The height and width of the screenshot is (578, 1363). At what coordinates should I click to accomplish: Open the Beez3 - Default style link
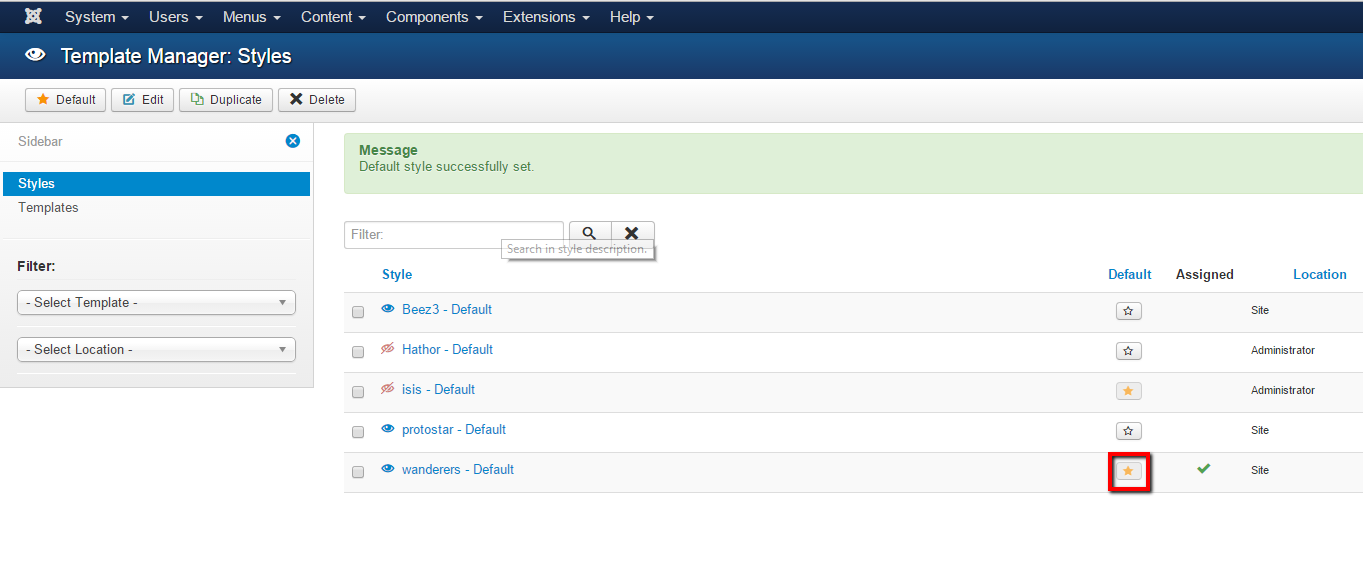(x=447, y=309)
